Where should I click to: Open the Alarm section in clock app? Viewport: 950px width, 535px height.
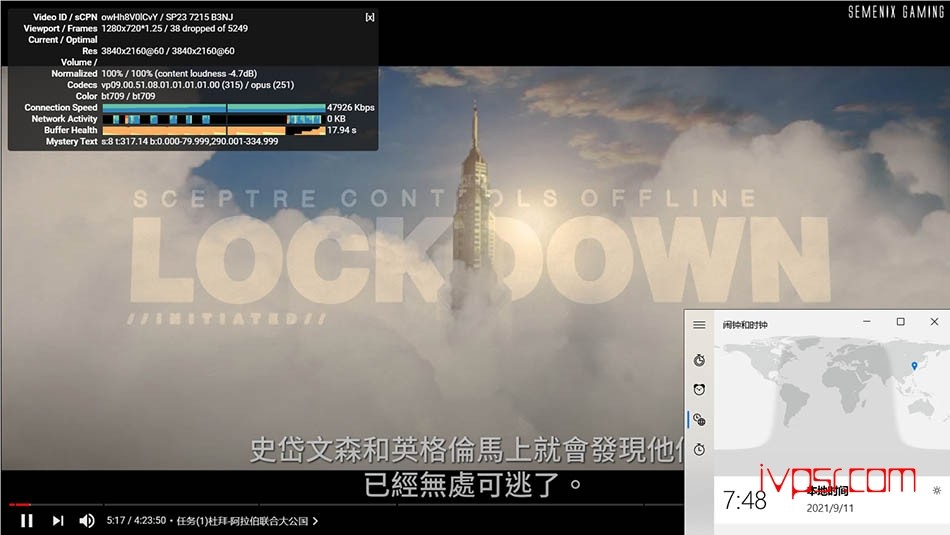[x=699, y=390]
